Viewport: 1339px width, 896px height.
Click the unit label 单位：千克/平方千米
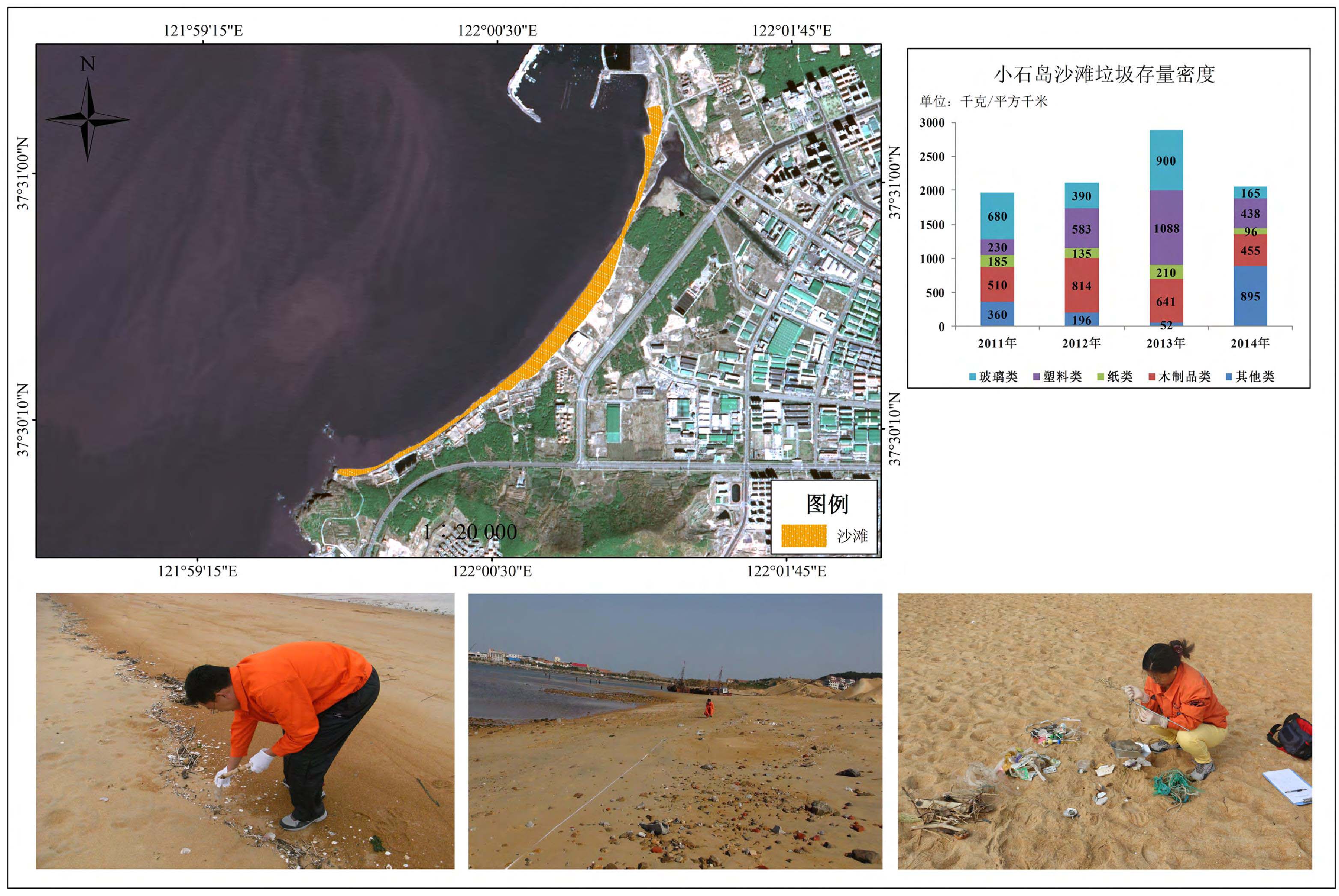click(984, 102)
